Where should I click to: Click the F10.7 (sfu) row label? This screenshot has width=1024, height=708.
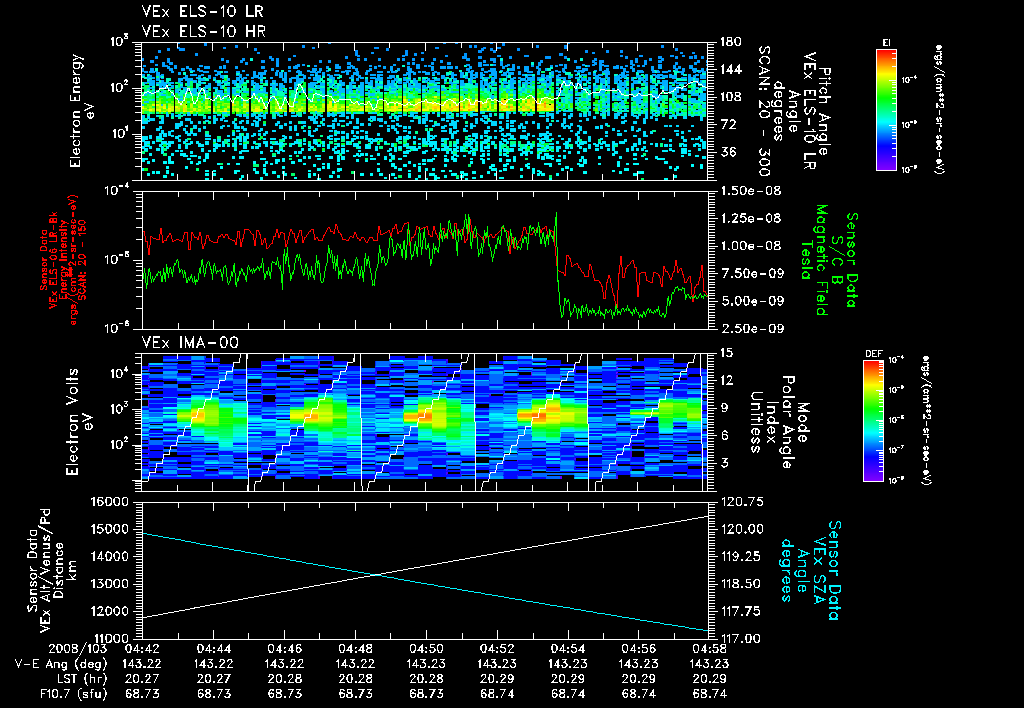coord(72,694)
